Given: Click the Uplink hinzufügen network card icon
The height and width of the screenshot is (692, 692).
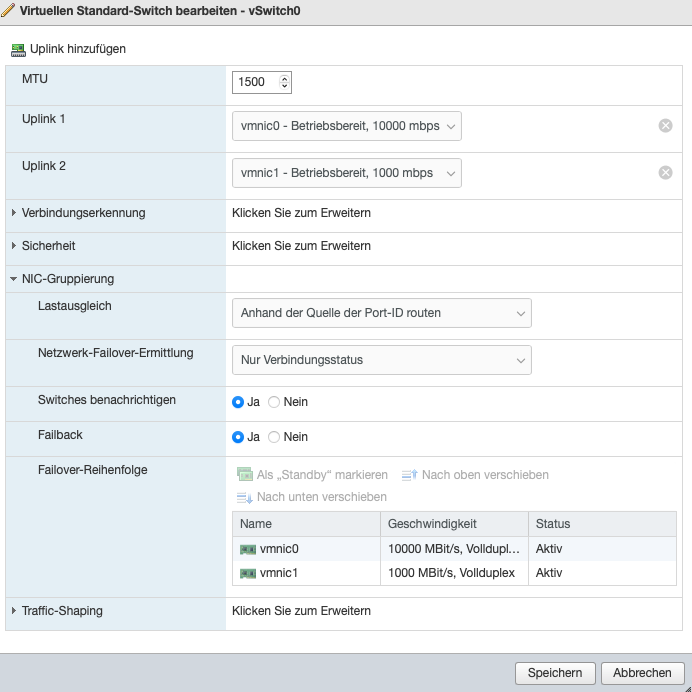Looking at the screenshot, I should 18,49.
